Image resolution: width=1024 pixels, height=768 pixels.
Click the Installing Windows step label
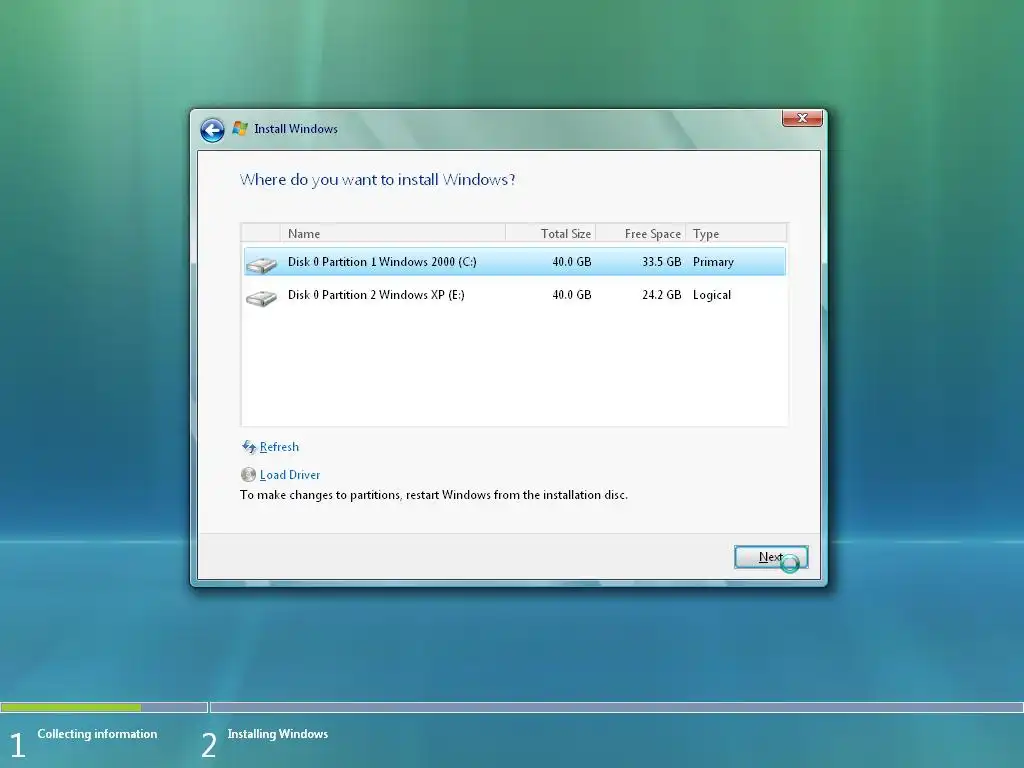(278, 734)
